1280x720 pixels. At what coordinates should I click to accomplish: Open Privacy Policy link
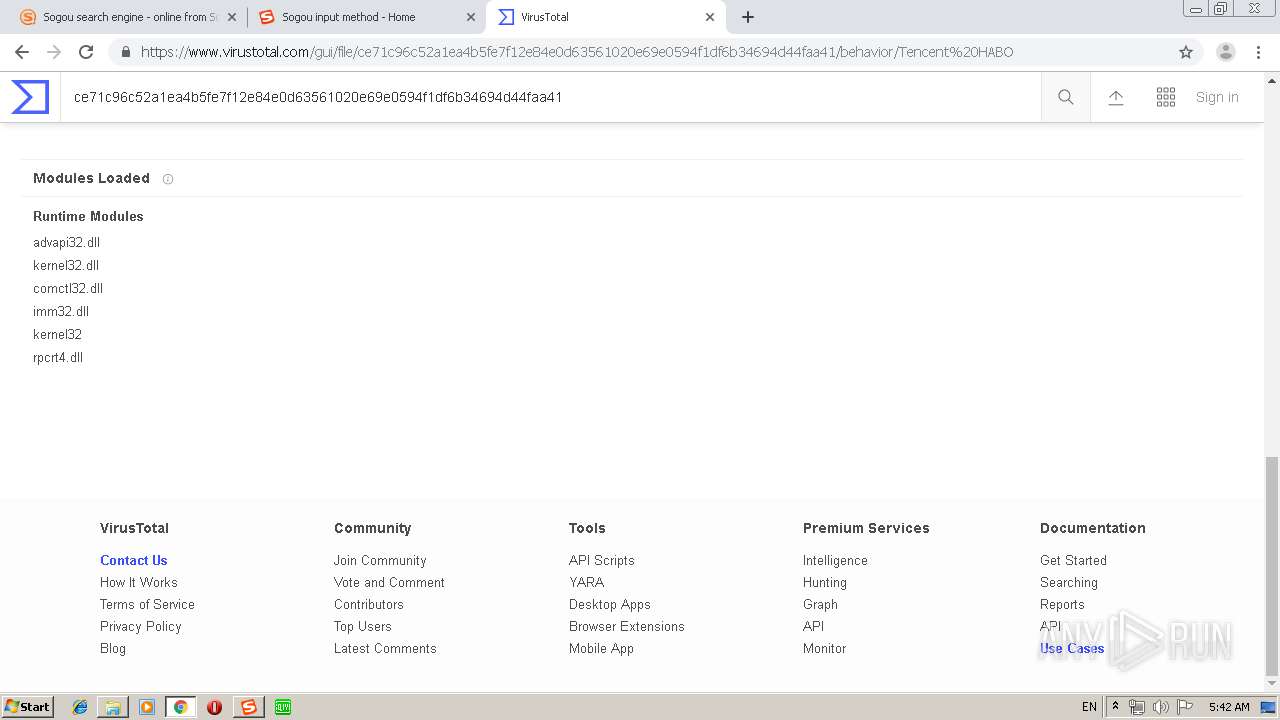140,626
